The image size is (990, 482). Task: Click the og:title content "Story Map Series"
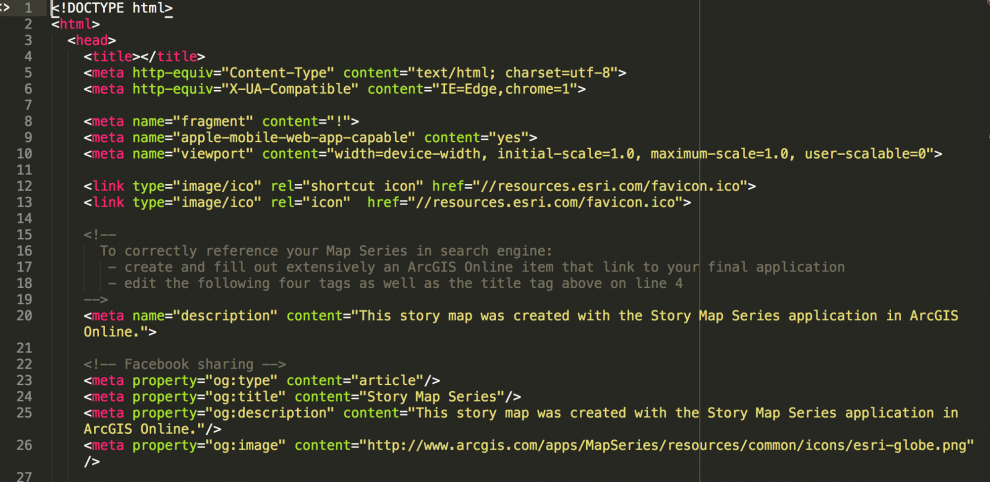[x=431, y=397]
